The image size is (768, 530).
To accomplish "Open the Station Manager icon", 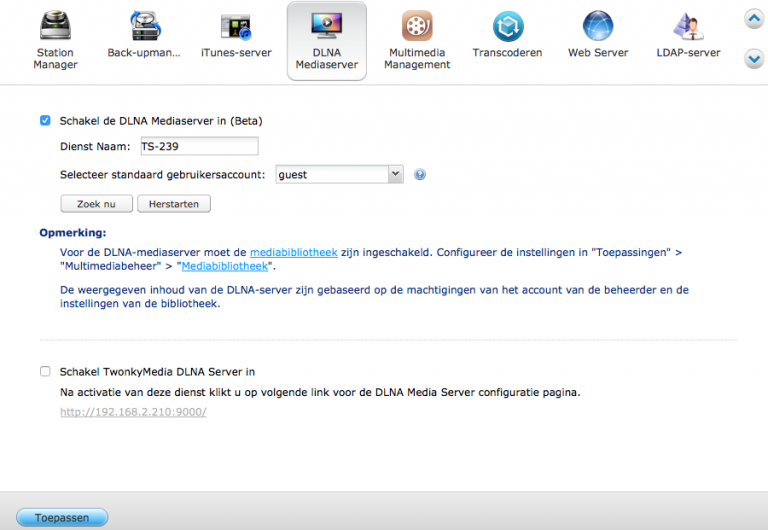I will [x=55, y=27].
